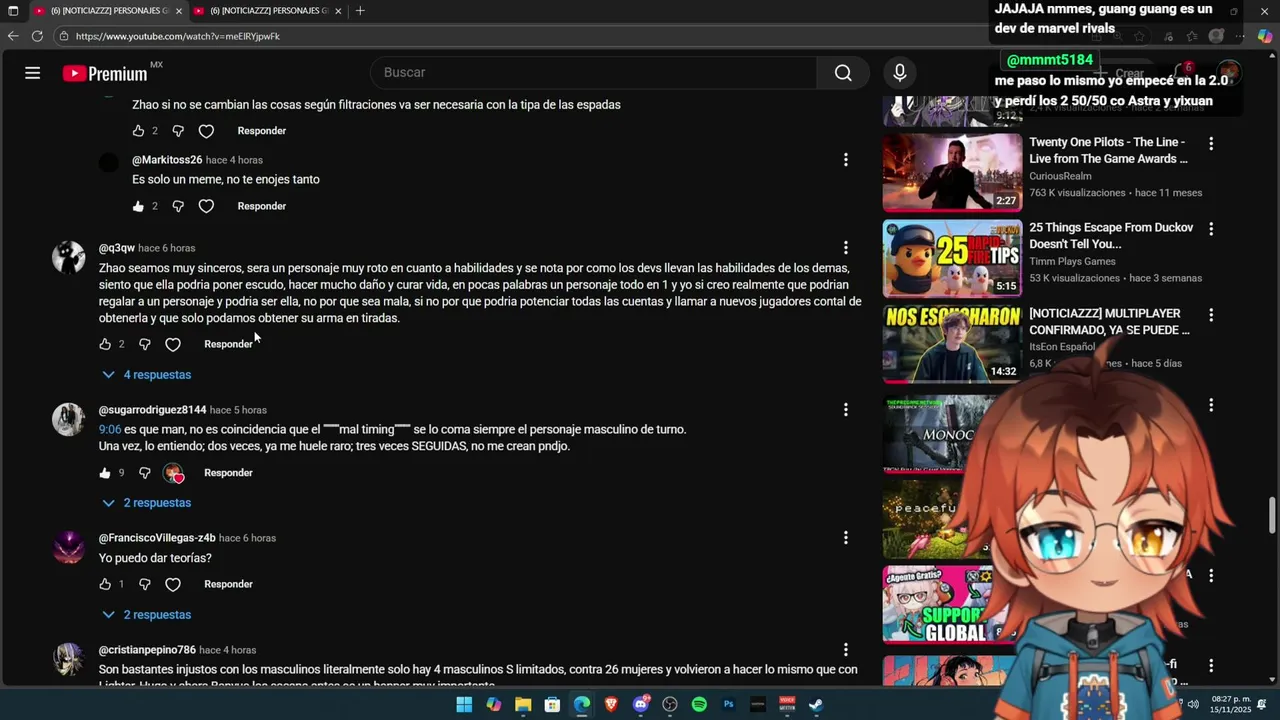Viewport: 1280px width, 720px height.
Task: Click the YouTube Premium logo
Action: (x=105, y=73)
